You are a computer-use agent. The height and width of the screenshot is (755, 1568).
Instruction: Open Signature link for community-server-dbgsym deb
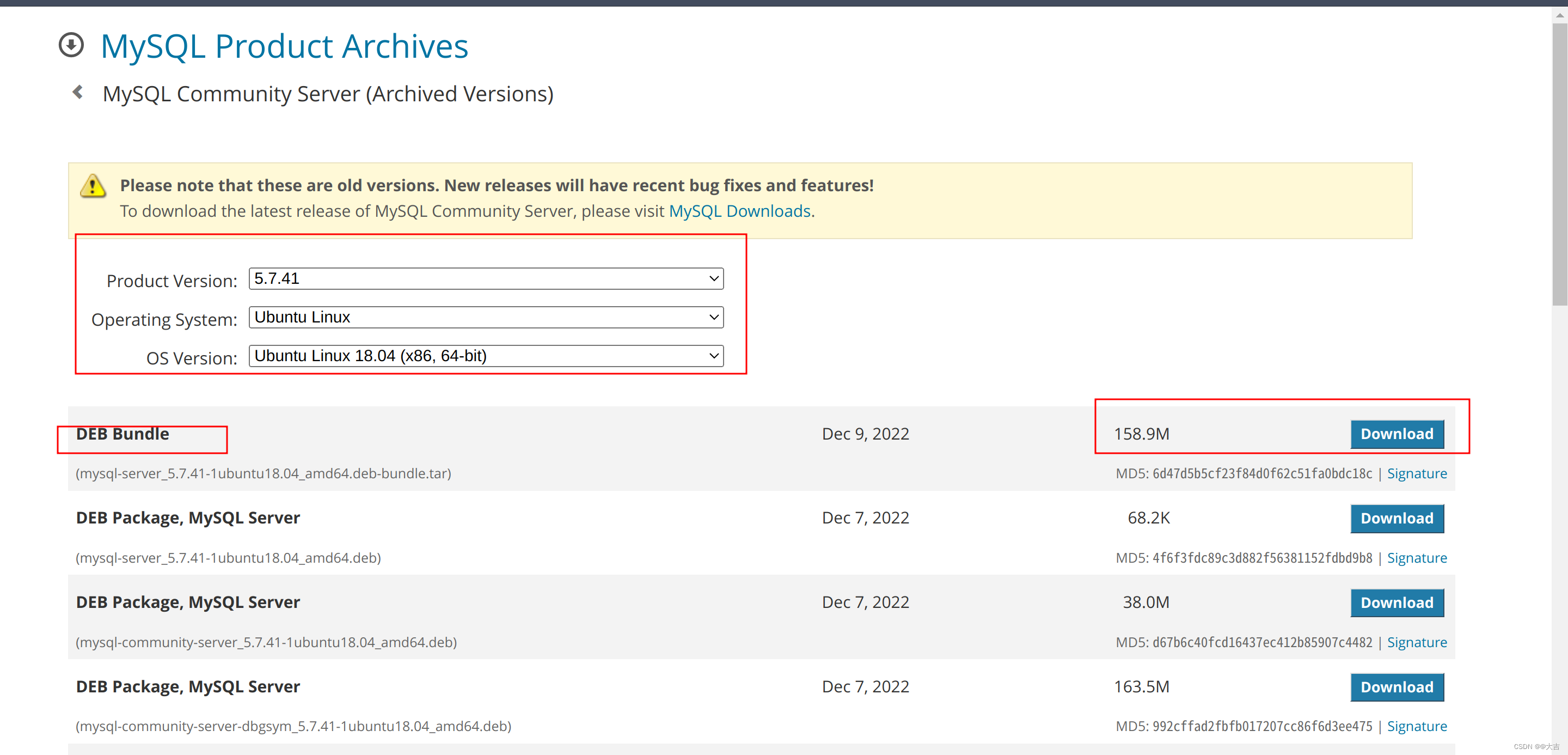point(1417,726)
